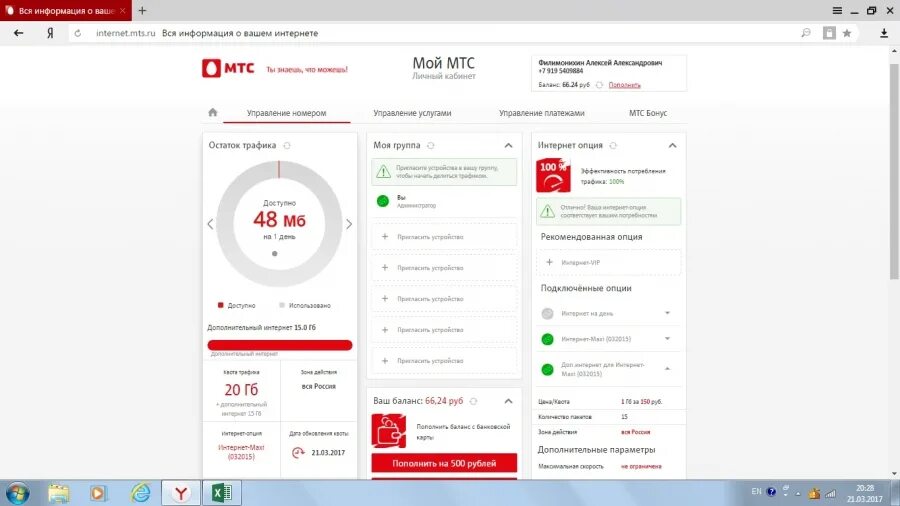The image size is (900, 506).
Task: Open browser downloads
Action: click(x=884, y=33)
